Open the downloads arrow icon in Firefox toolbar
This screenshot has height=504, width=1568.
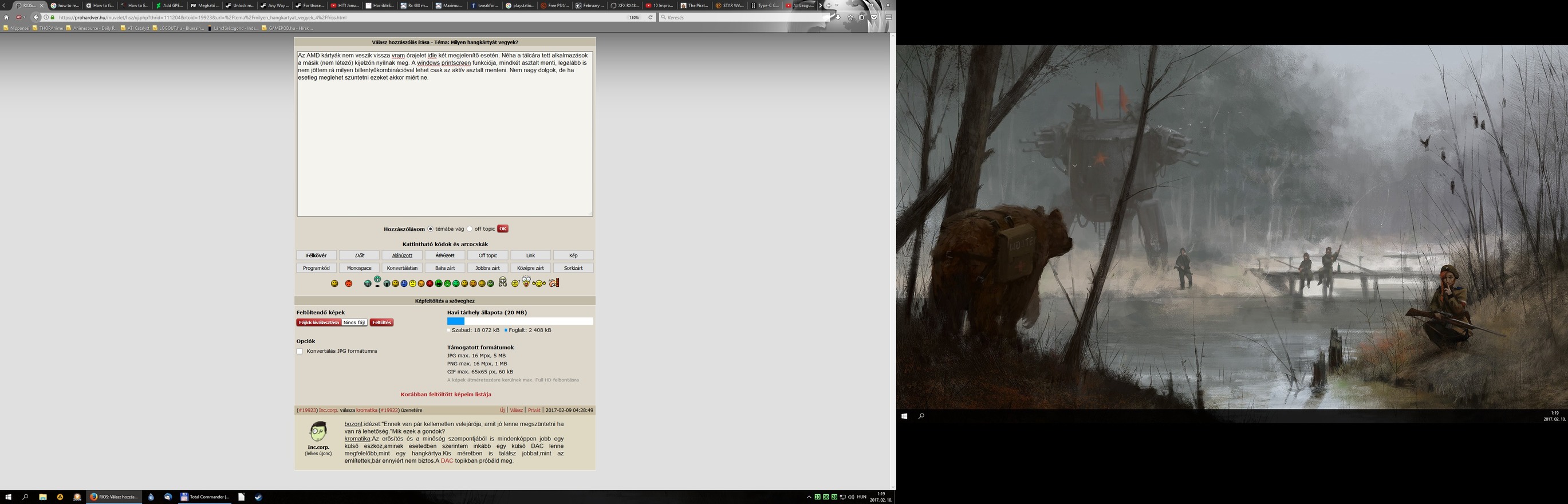click(x=838, y=17)
